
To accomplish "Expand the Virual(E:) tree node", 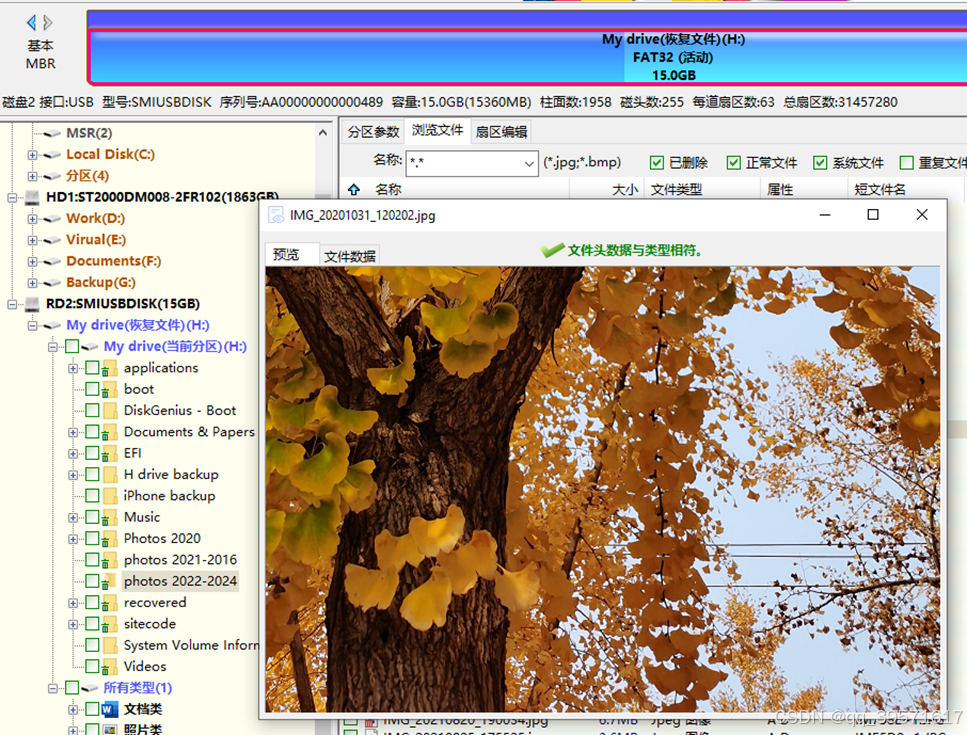I will 32,240.
